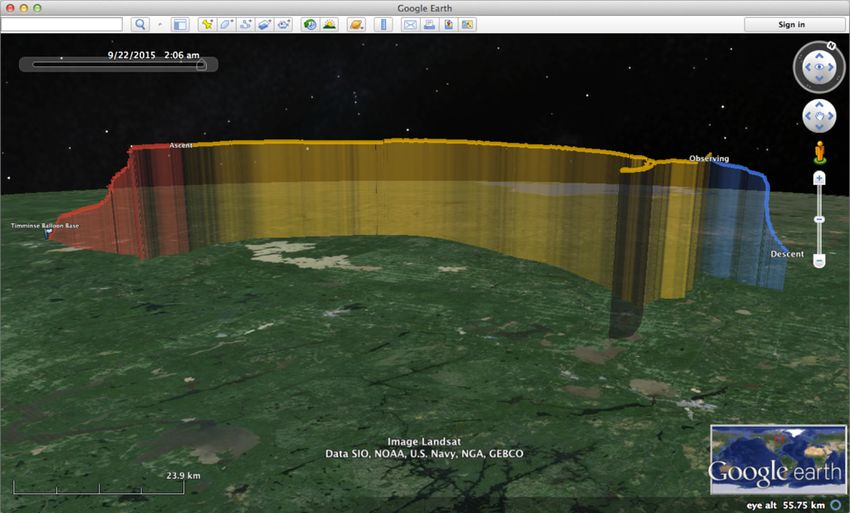Click the overview map thumbnail
This screenshot has height=513, width=850.
[x=778, y=459]
